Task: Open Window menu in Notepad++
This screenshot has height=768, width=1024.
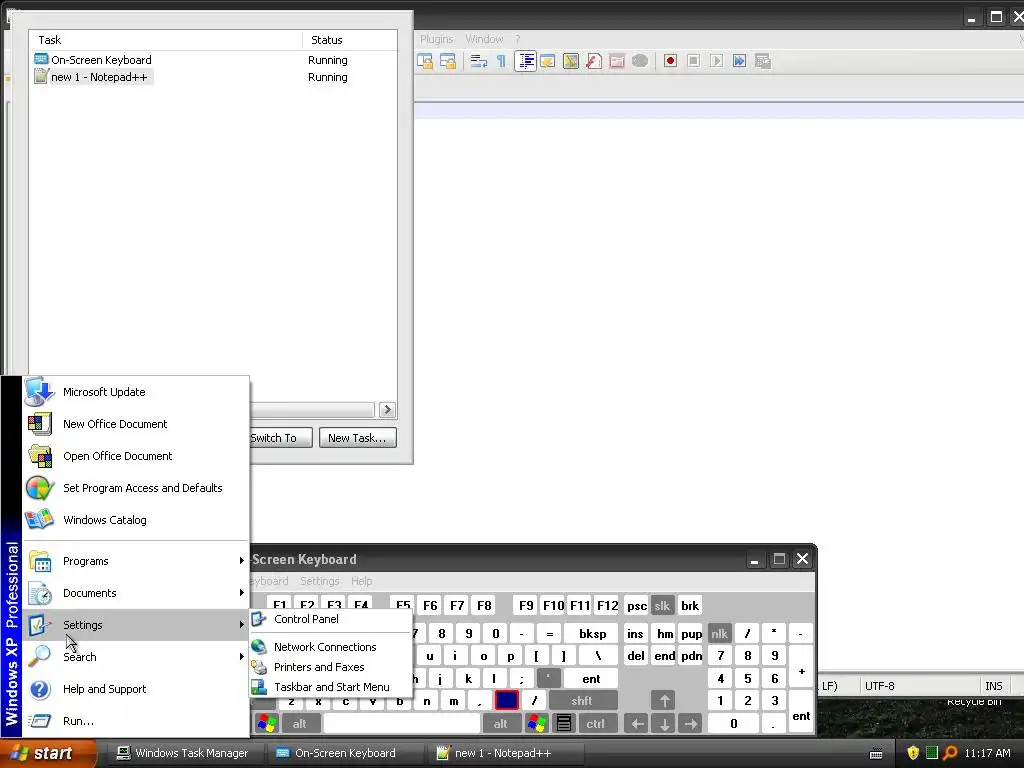Action: (x=485, y=39)
